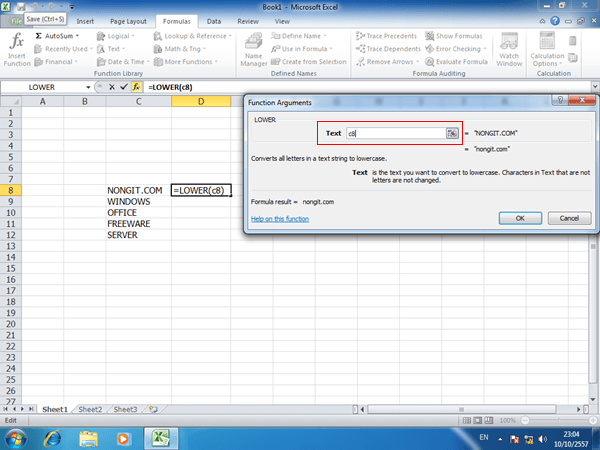Click in the formula bar text =LOWER(c8)

coord(170,87)
